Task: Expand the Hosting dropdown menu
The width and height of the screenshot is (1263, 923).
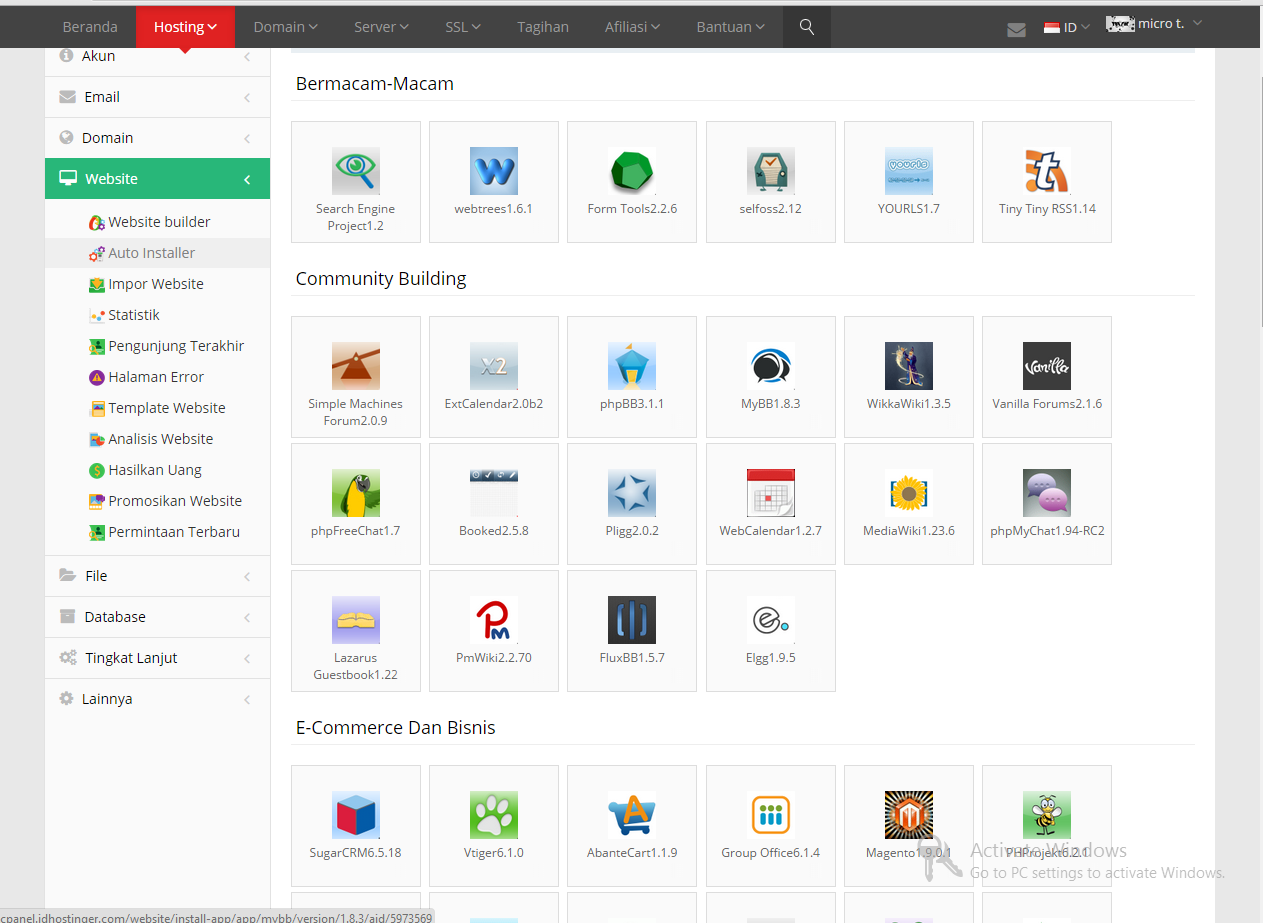Action: (186, 27)
